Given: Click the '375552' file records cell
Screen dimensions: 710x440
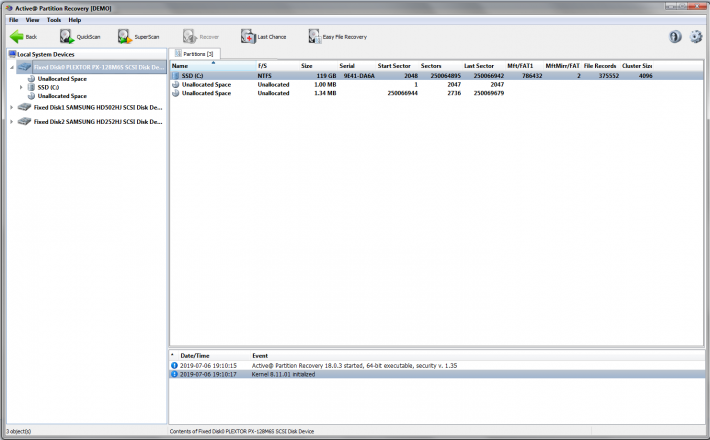Looking at the screenshot, I should [609, 76].
